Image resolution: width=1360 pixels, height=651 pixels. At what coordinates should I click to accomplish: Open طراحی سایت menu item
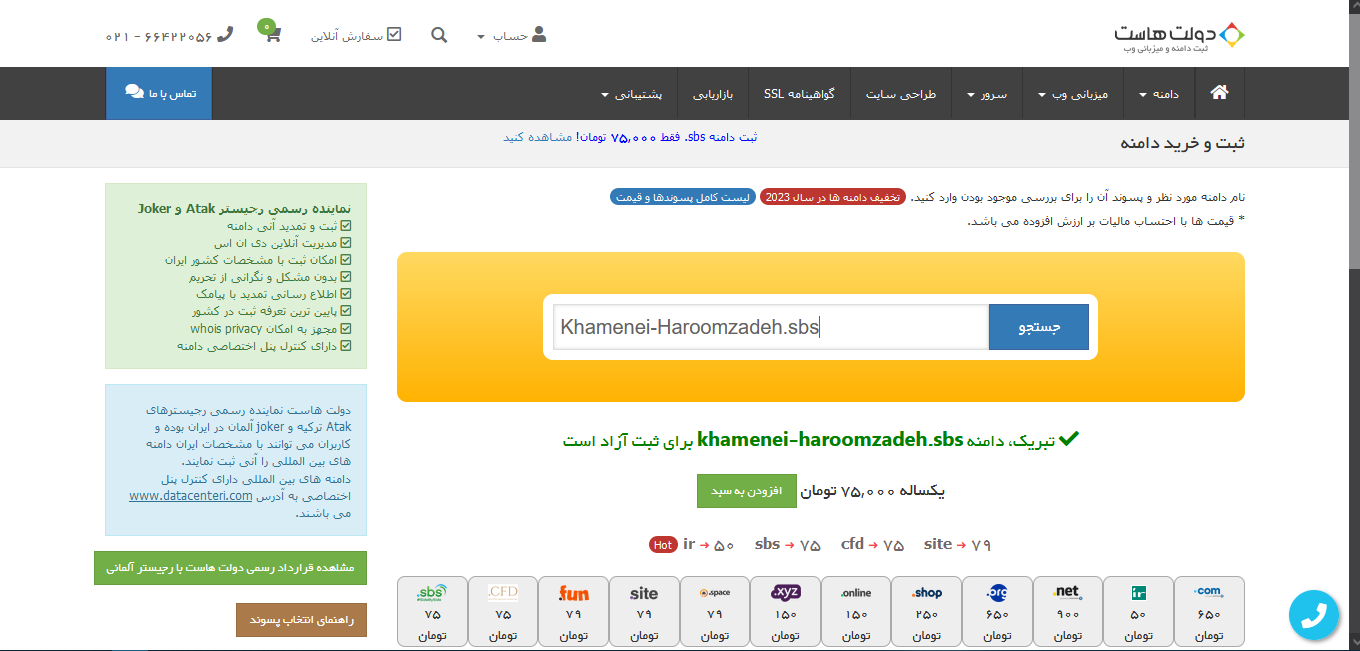click(901, 94)
